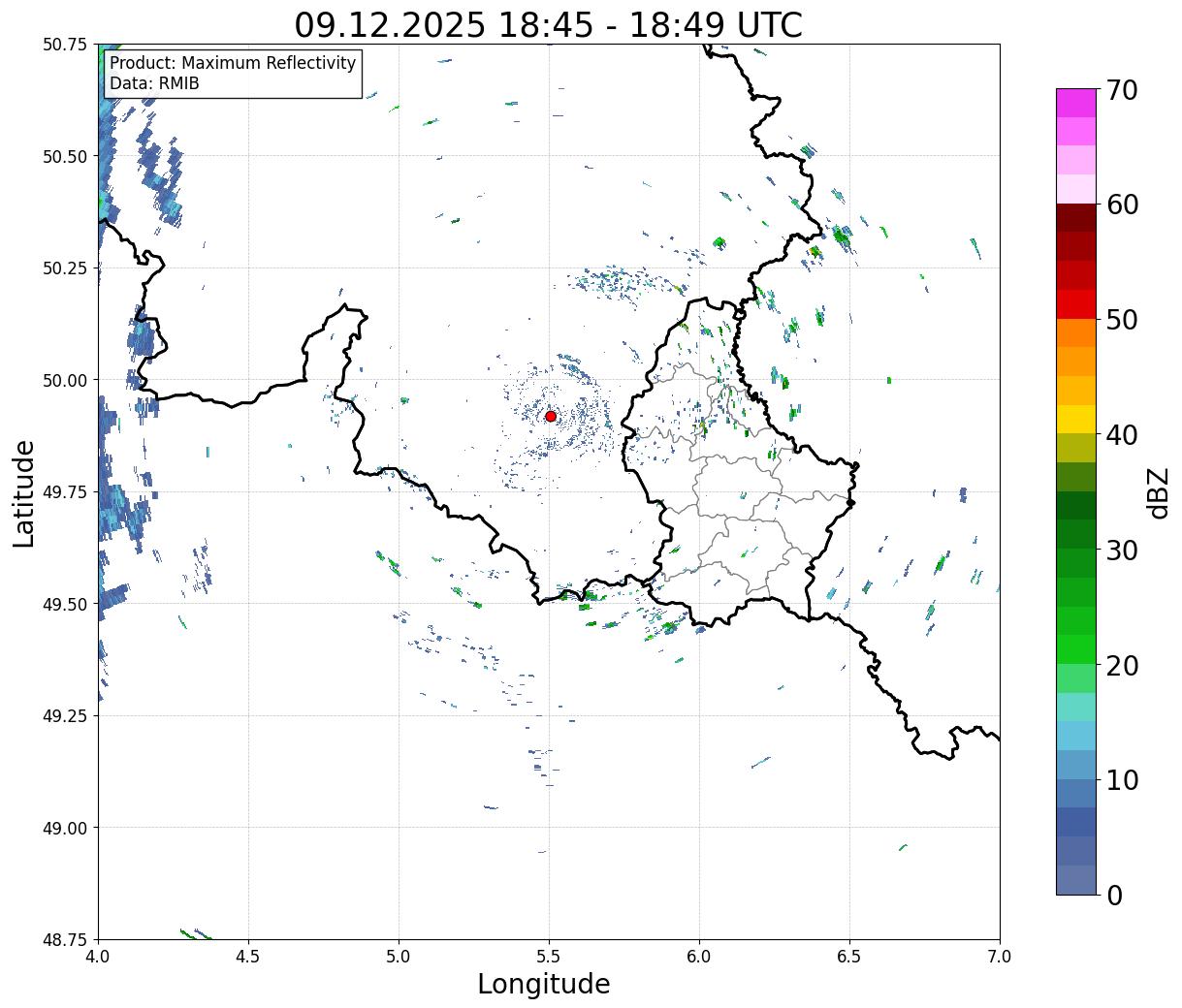This screenshot has width=1182, height=1008.
Task: Click the colorbar tick label 20
Action: [1122, 665]
